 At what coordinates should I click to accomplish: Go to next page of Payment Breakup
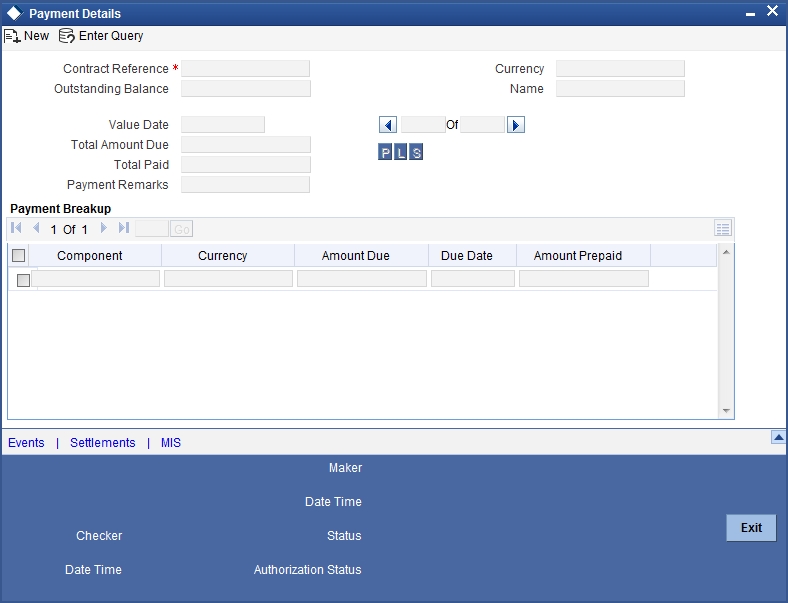104,228
